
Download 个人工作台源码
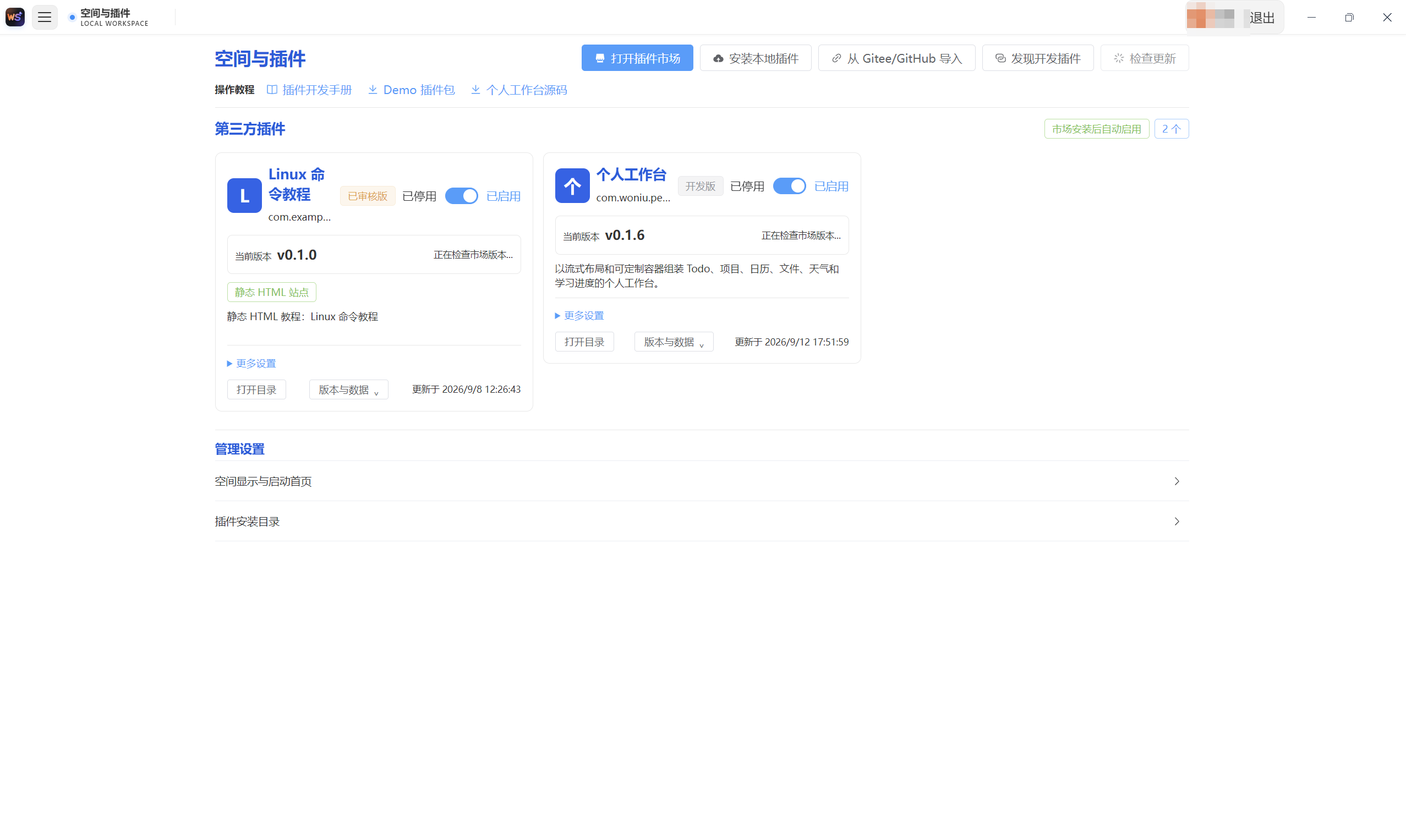click(519, 90)
